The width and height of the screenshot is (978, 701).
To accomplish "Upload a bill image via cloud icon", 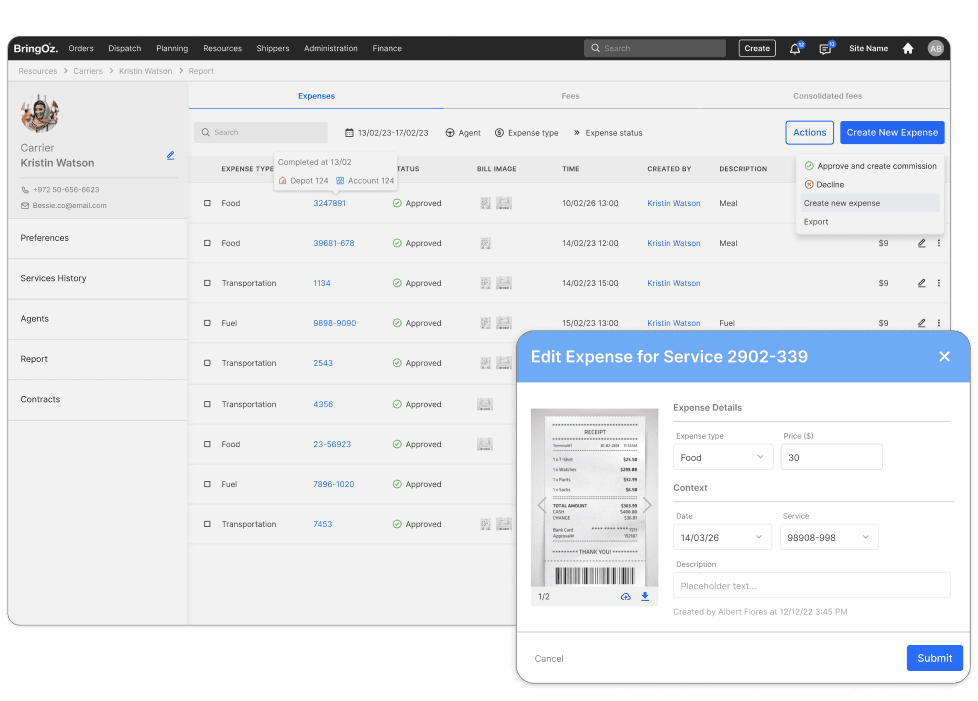I will click(626, 596).
